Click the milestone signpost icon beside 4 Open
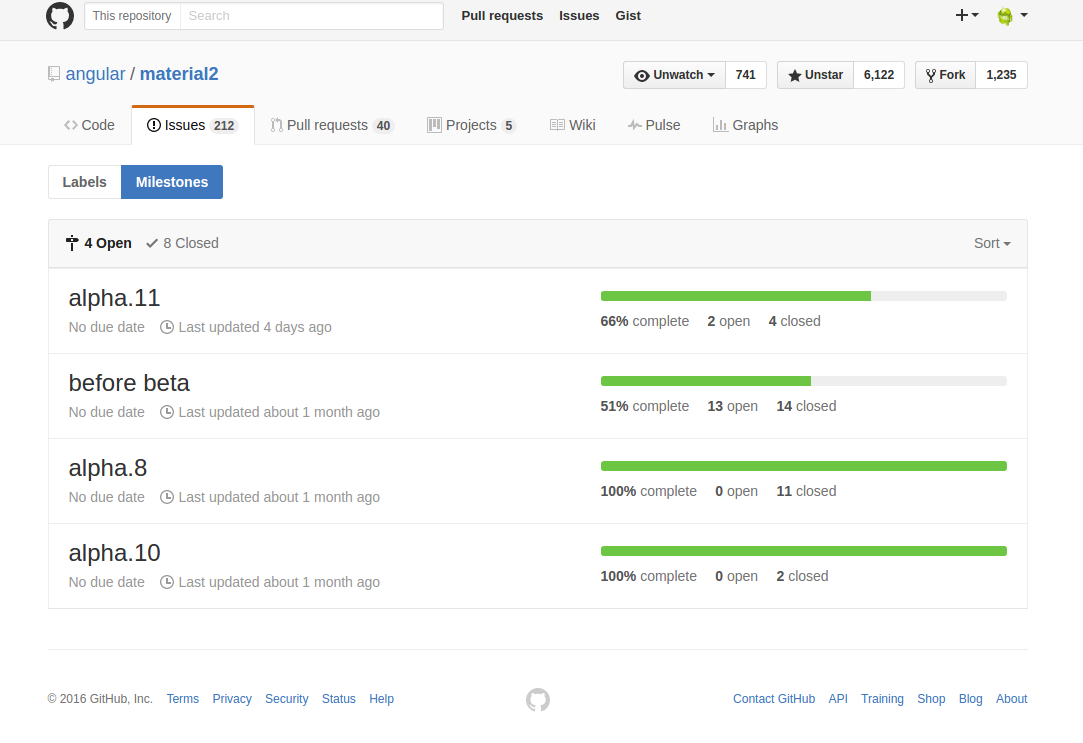The image size is (1083, 743). pyautogui.click(x=72, y=243)
